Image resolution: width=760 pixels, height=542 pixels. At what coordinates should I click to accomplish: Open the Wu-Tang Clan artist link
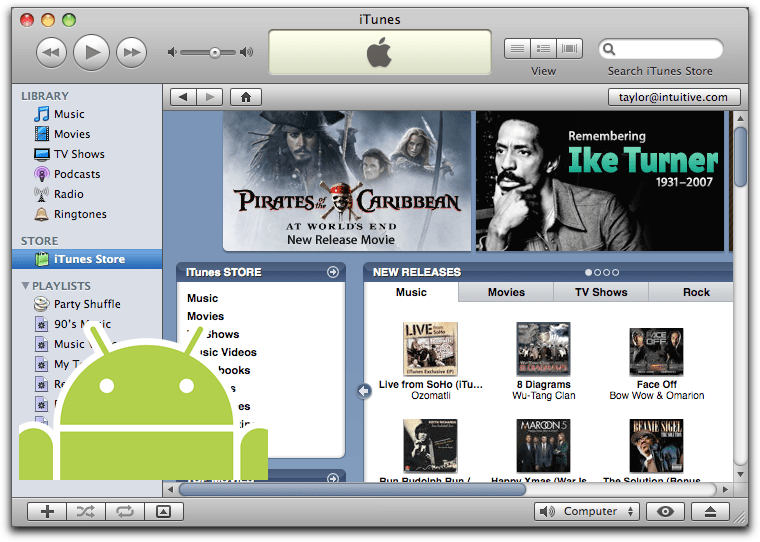pos(543,396)
